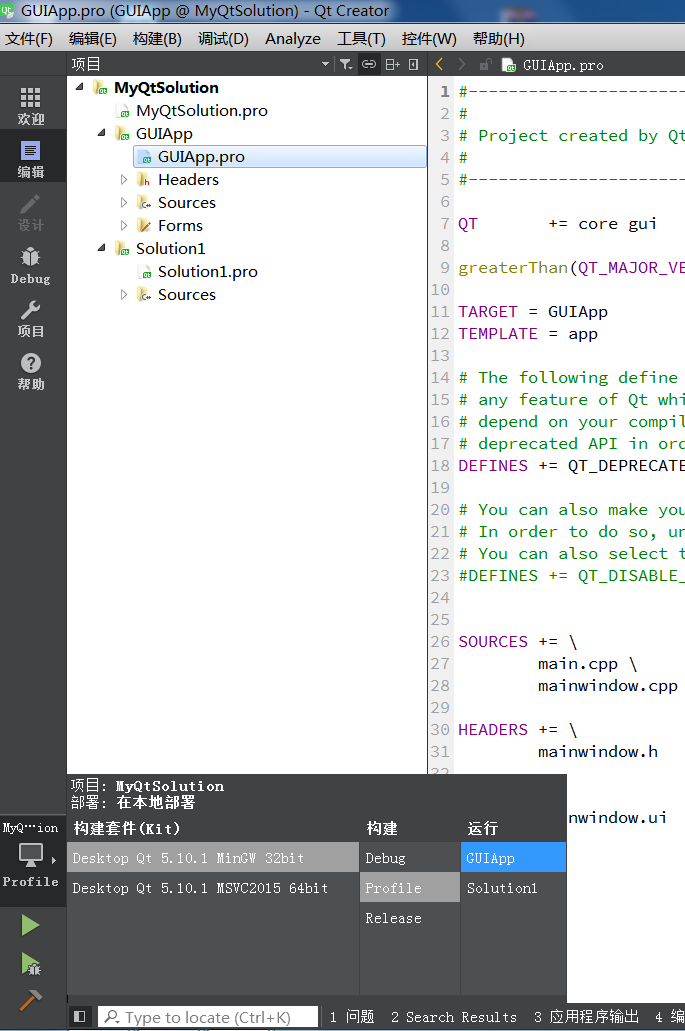Open the 帮助(H) menu
This screenshot has width=685, height=1031.
click(498, 39)
